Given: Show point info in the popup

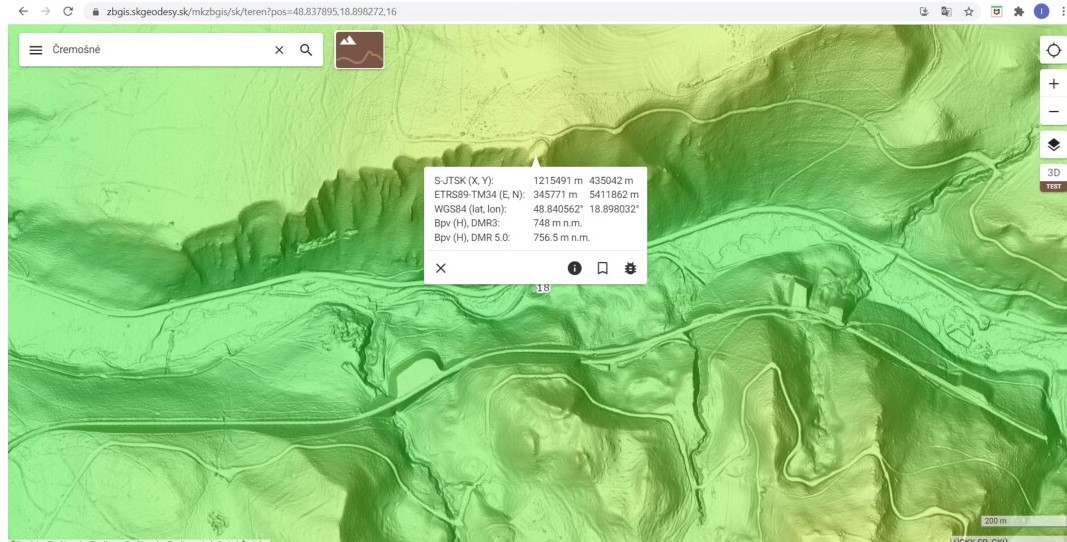Looking at the screenshot, I should (575, 268).
